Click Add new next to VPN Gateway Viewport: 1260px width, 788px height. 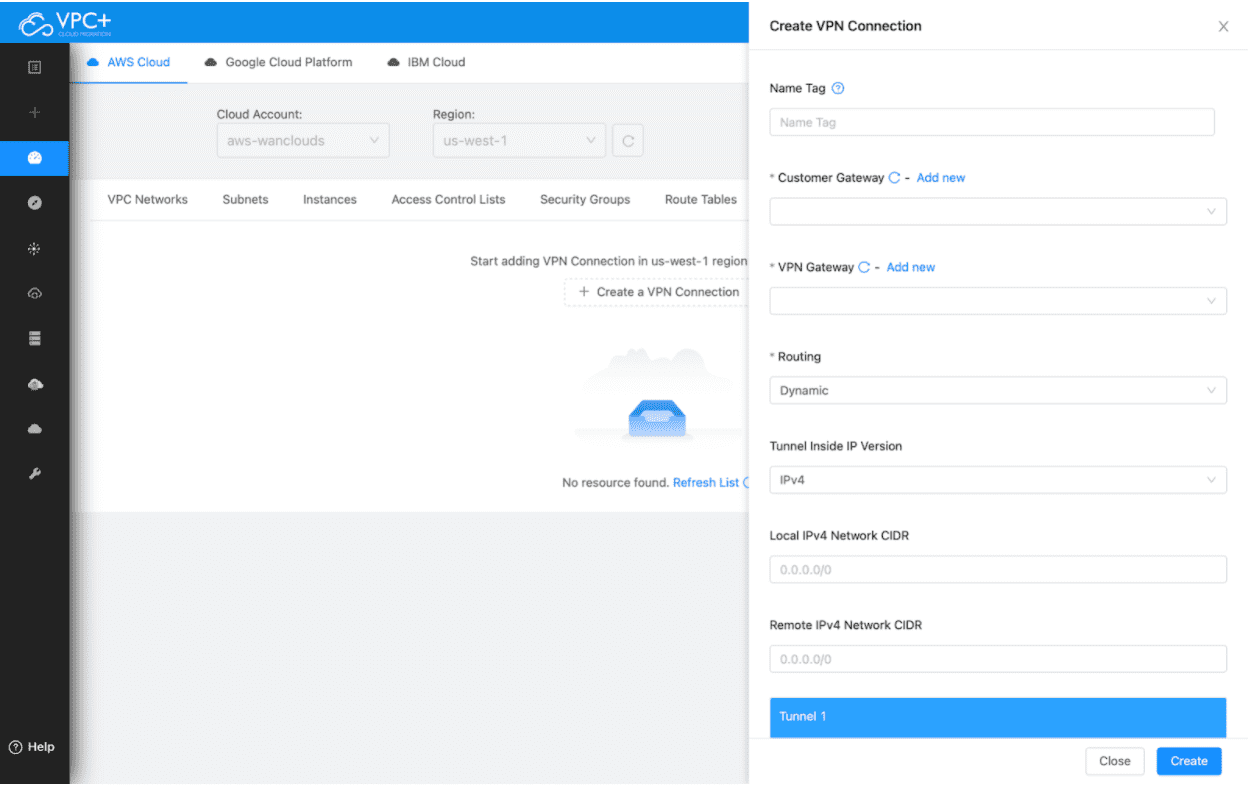pos(911,267)
